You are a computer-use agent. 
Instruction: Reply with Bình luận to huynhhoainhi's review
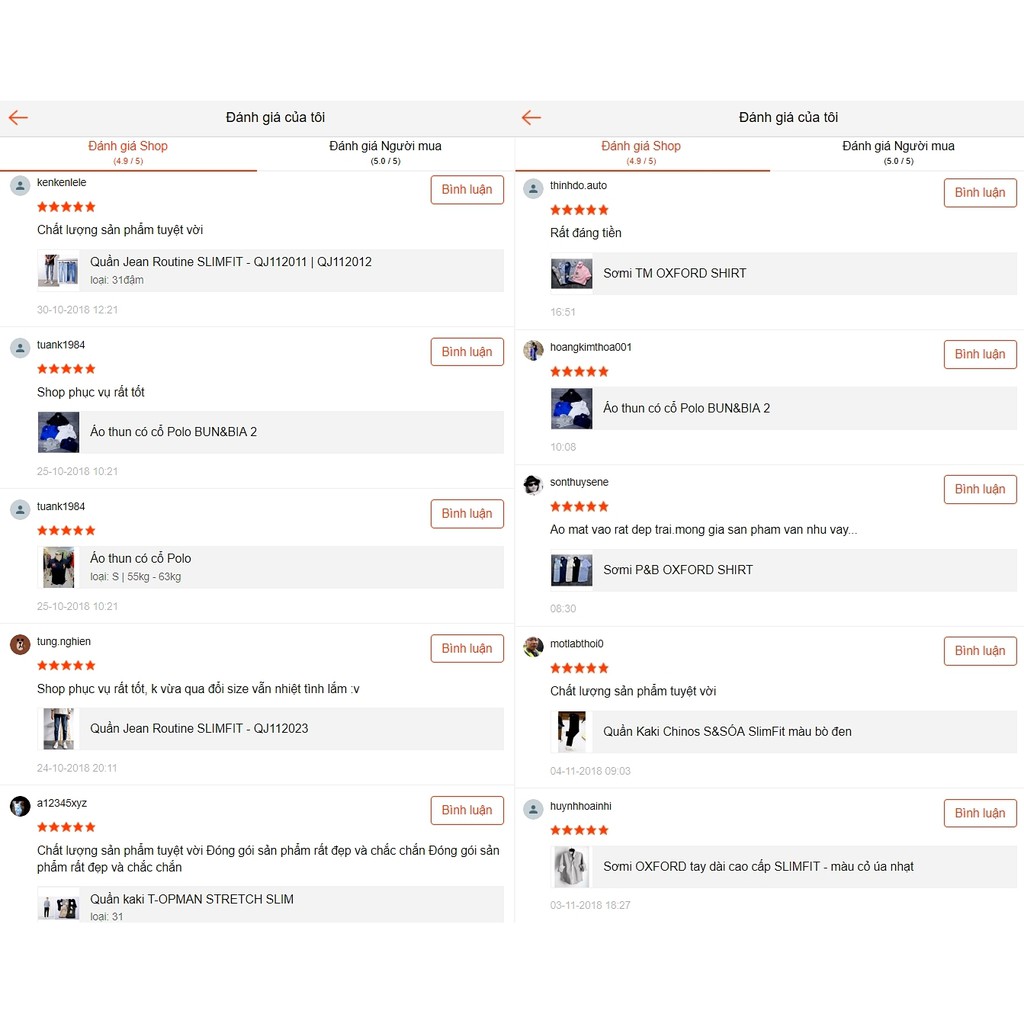(x=980, y=813)
